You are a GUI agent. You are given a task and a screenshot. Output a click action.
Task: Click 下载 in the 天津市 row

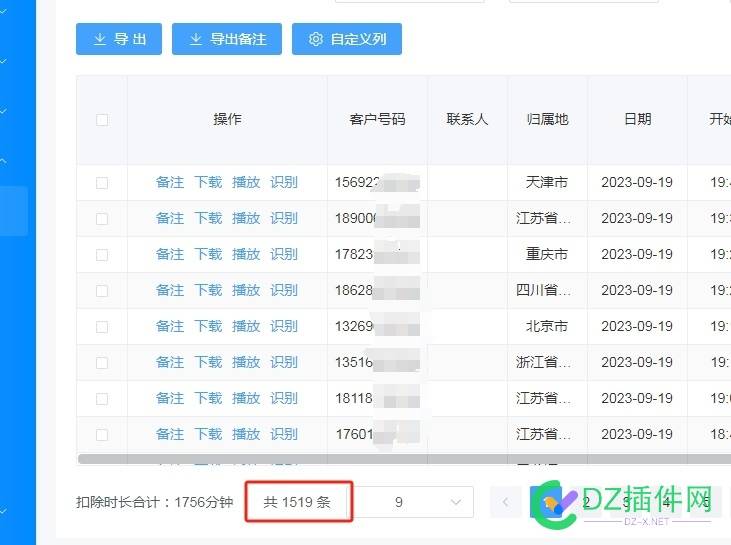coord(208,182)
